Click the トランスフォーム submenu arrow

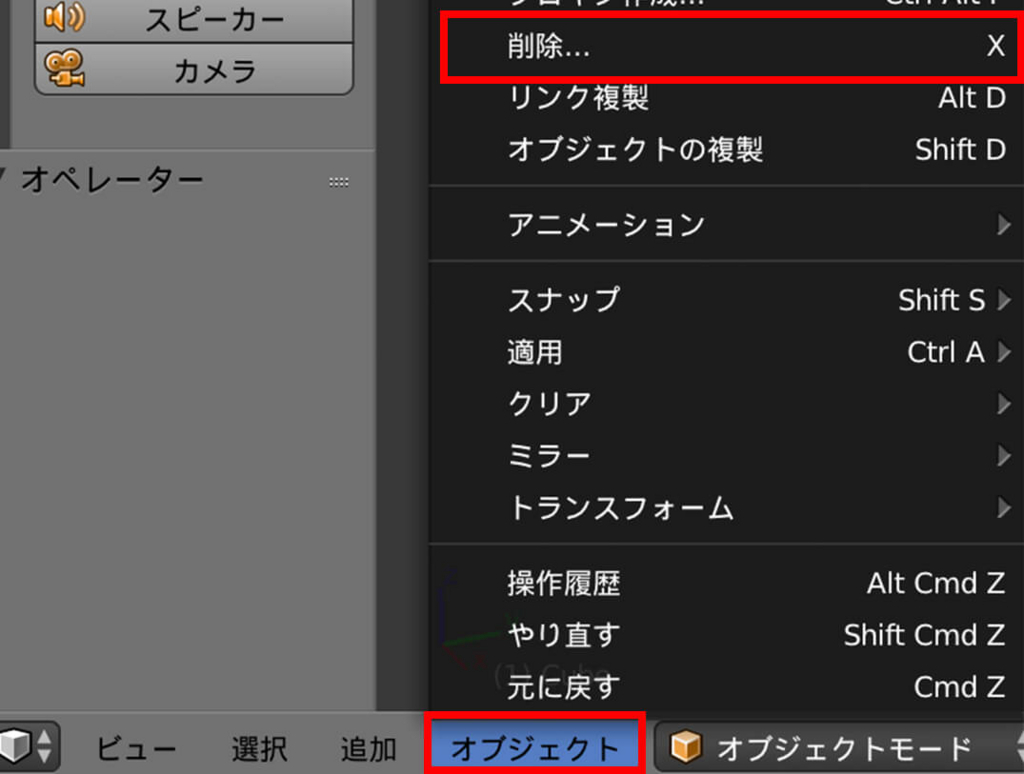pyautogui.click(x=1004, y=508)
